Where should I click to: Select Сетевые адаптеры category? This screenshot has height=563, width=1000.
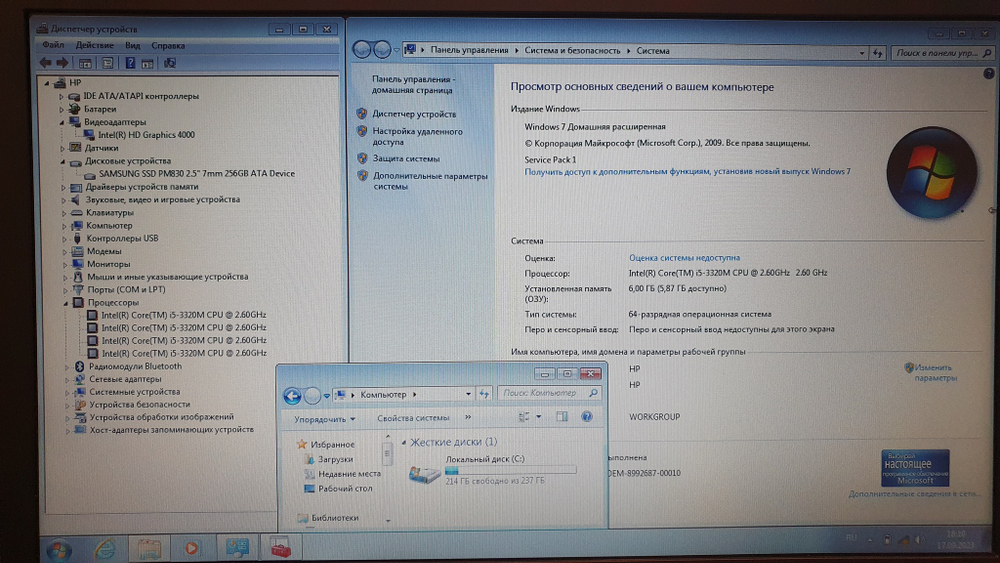(x=125, y=379)
